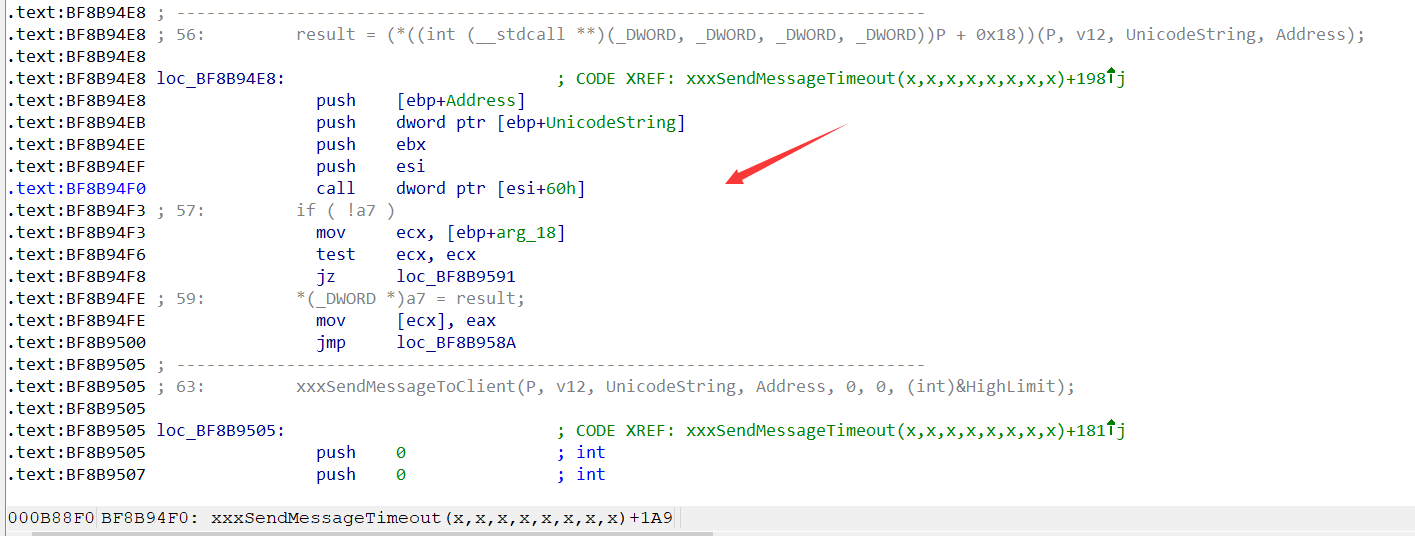Click the 'push 0' instruction at BF8B9505
Viewport: 1415px width, 536px height.
pyautogui.click(x=361, y=452)
